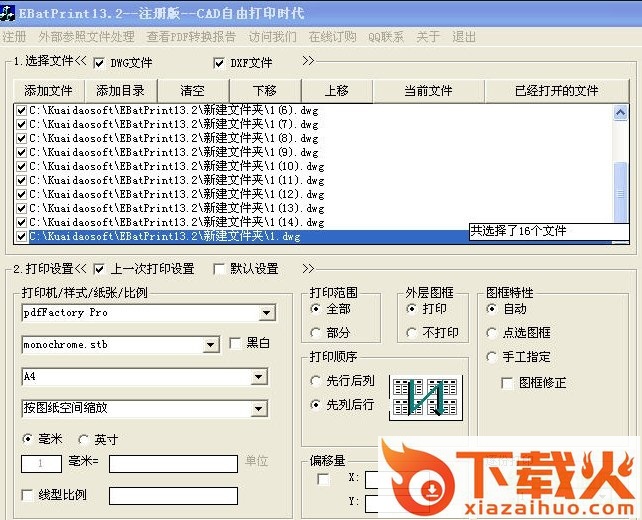Click the 退出 menu item
642x520 pixels.
[x=464, y=37]
